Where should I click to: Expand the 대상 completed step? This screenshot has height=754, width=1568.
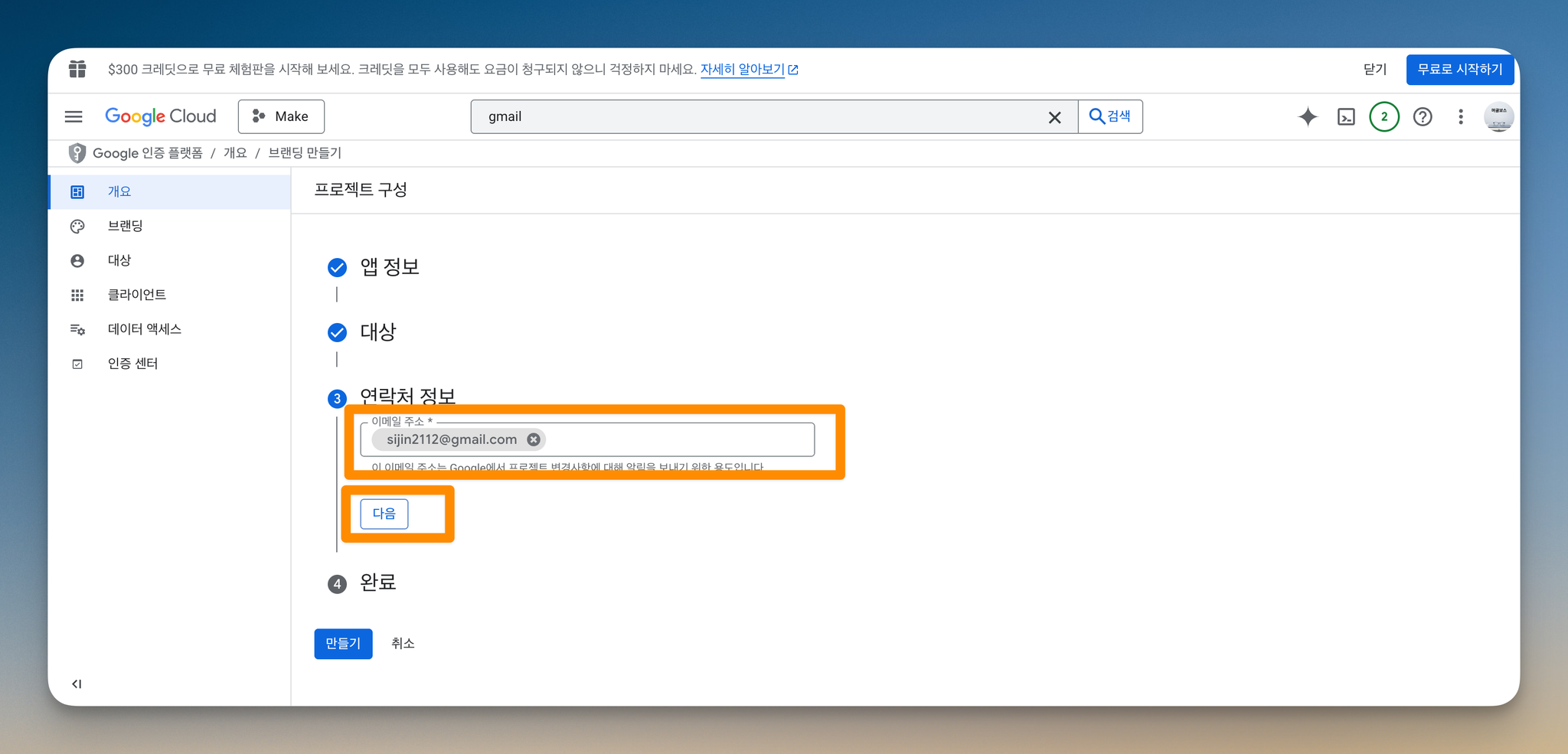coord(378,332)
